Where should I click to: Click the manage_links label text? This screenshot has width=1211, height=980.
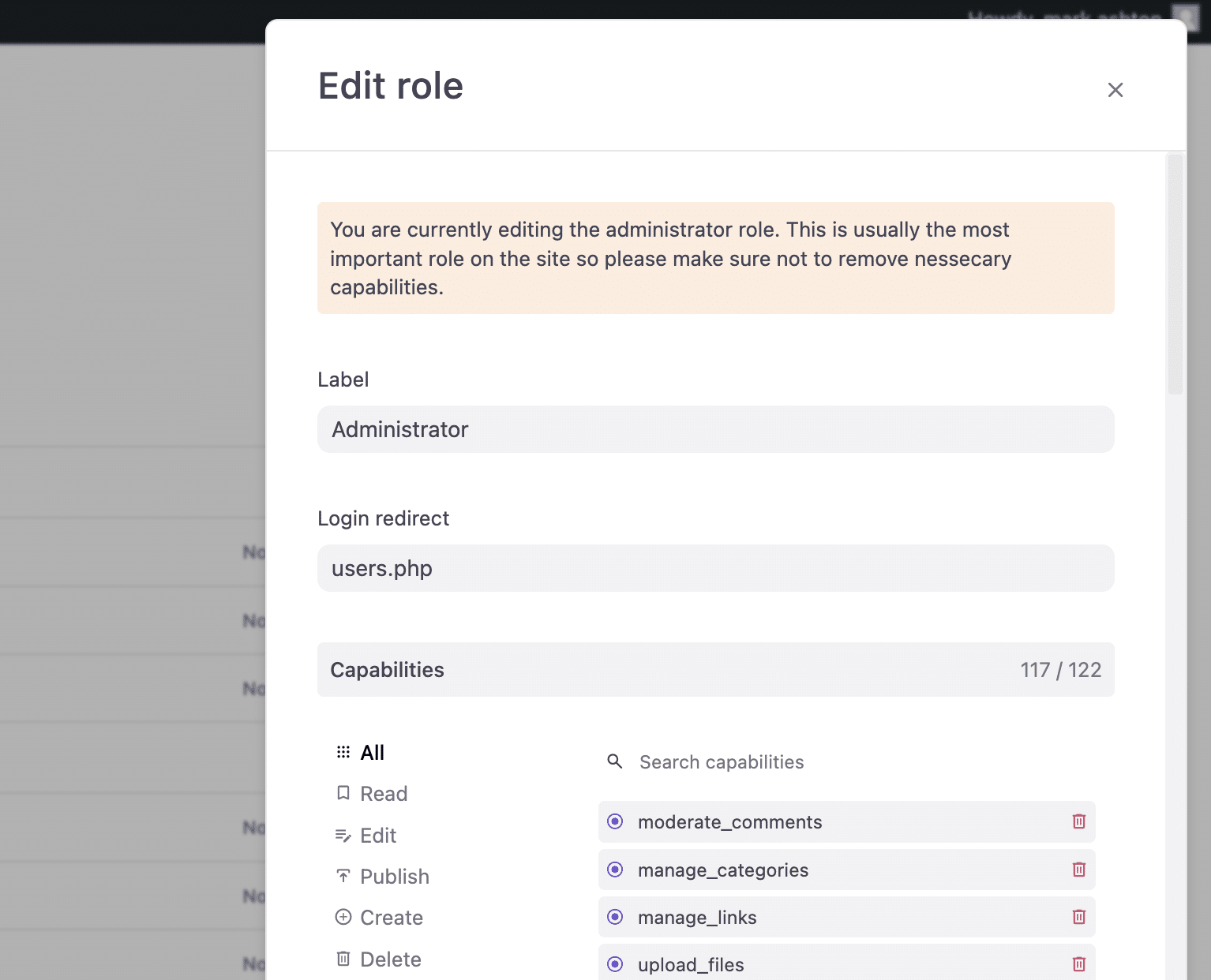coord(697,918)
